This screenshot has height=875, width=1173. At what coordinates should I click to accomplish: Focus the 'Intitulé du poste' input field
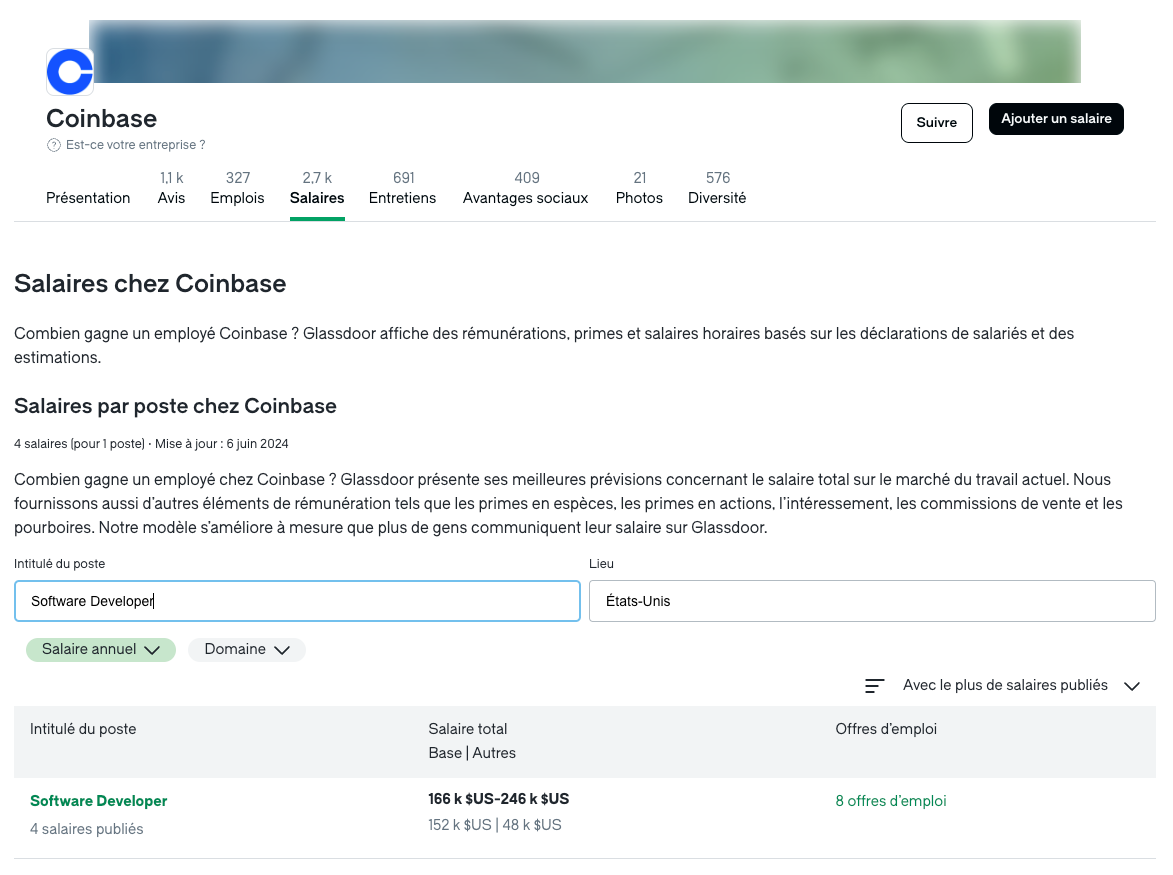297,601
